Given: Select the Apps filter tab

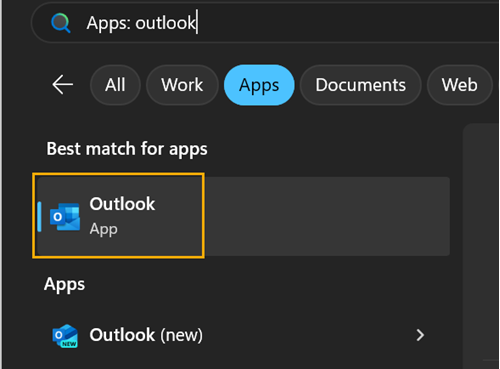Looking at the screenshot, I should (x=259, y=85).
